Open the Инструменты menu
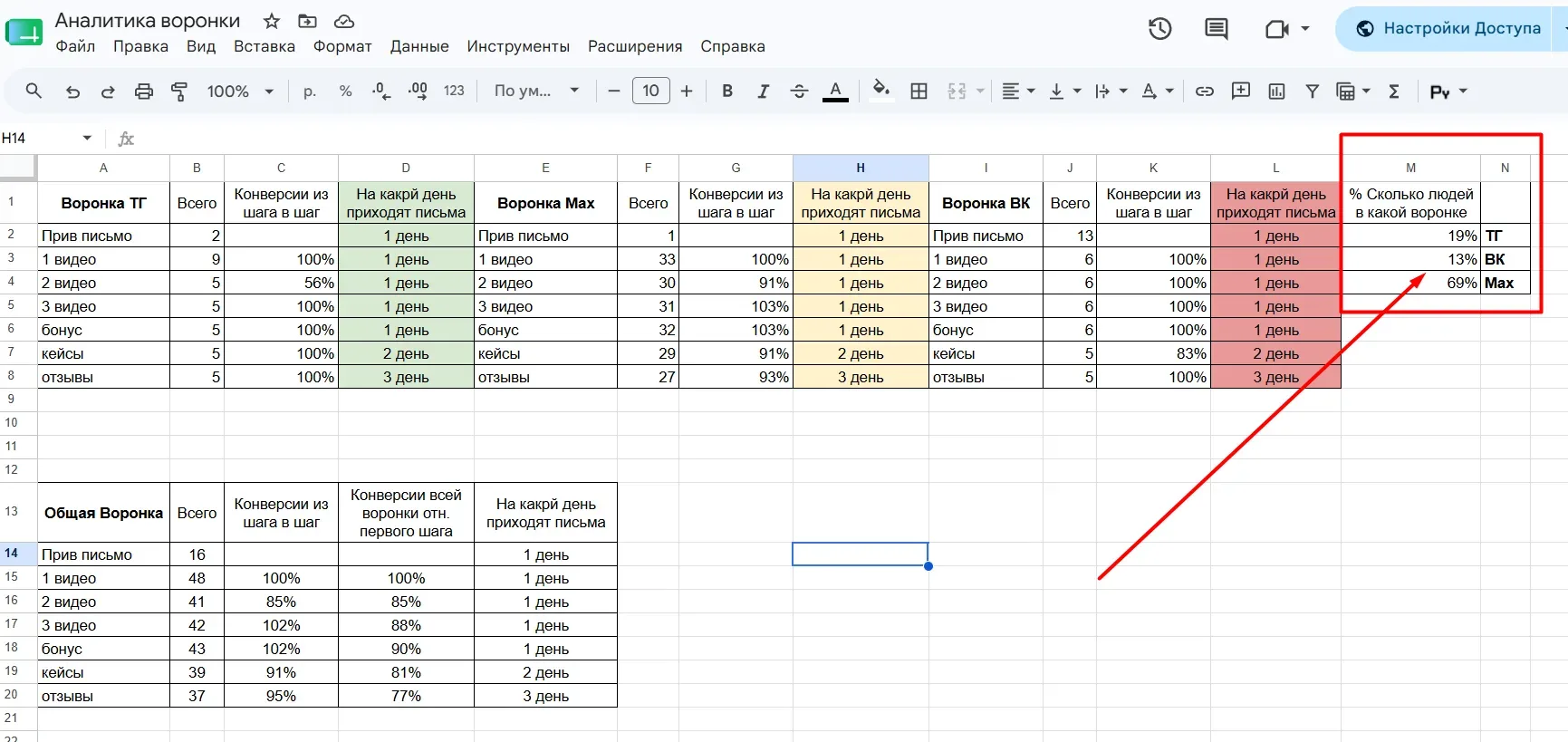 tap(518, 46)
